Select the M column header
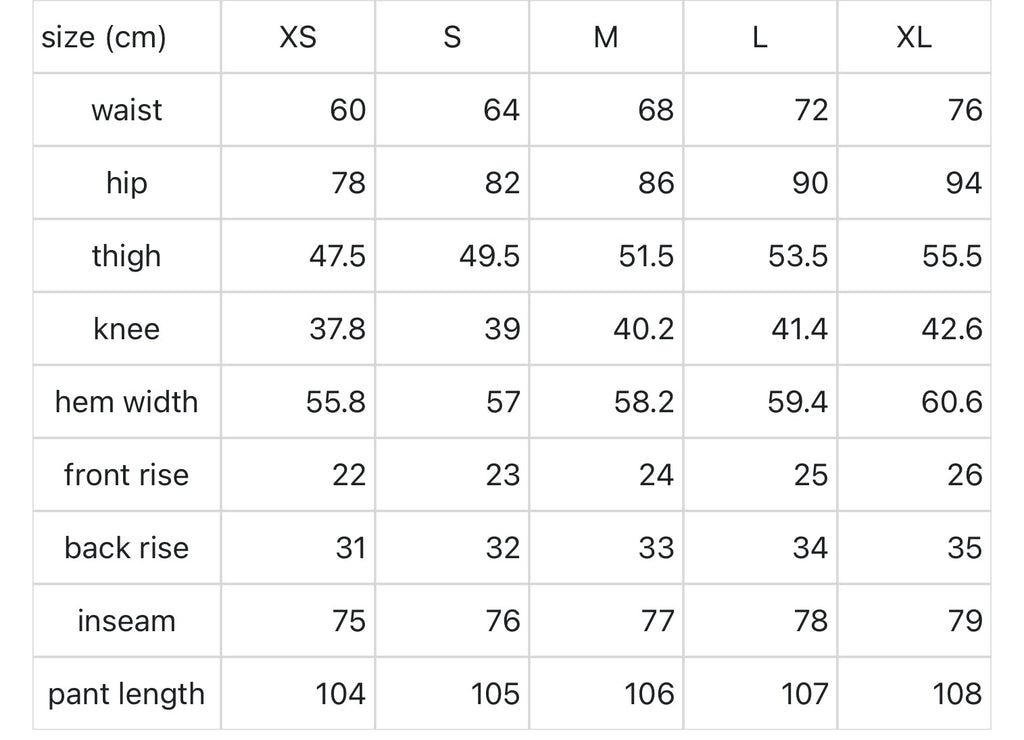The width and height of the screenshot is (1024, 740). (x=605, y=38)
